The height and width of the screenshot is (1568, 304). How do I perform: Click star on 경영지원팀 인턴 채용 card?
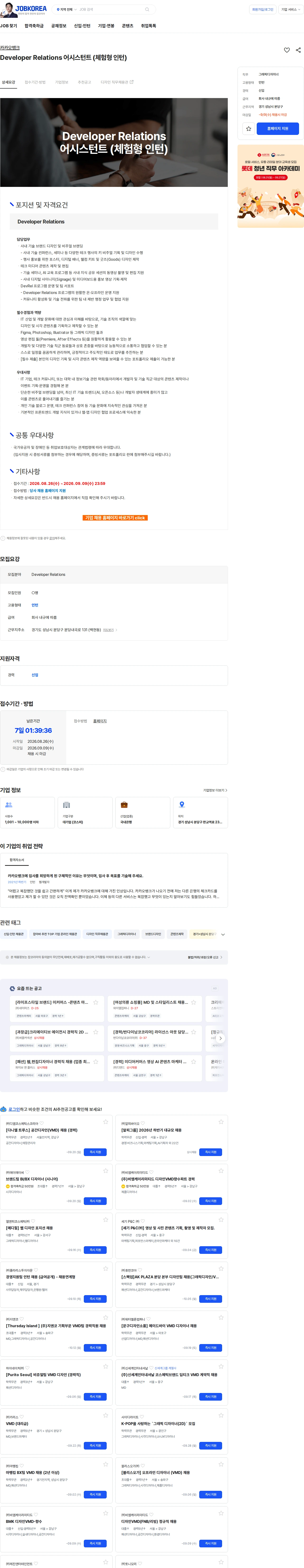(x=105, y=1269)
